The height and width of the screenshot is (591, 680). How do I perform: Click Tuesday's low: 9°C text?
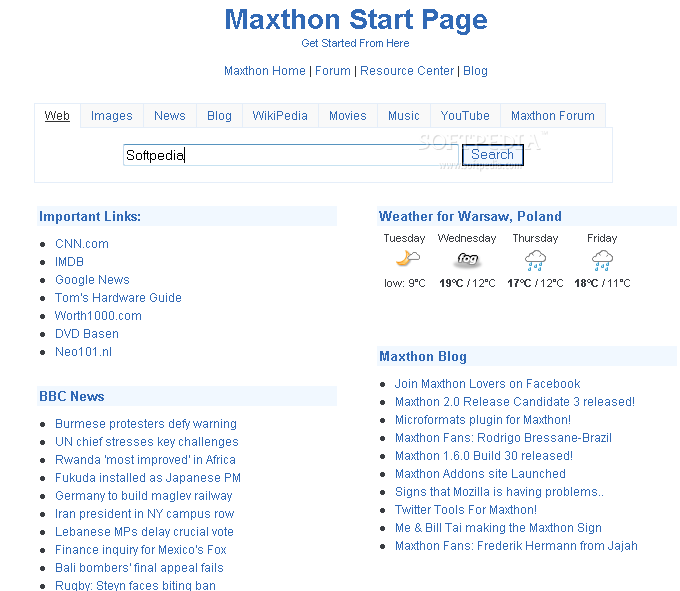[405, 283]
